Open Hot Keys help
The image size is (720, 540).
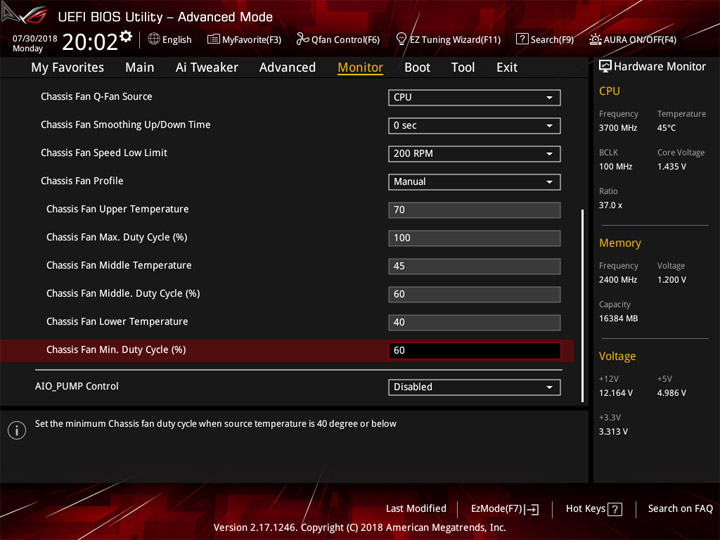594,509
